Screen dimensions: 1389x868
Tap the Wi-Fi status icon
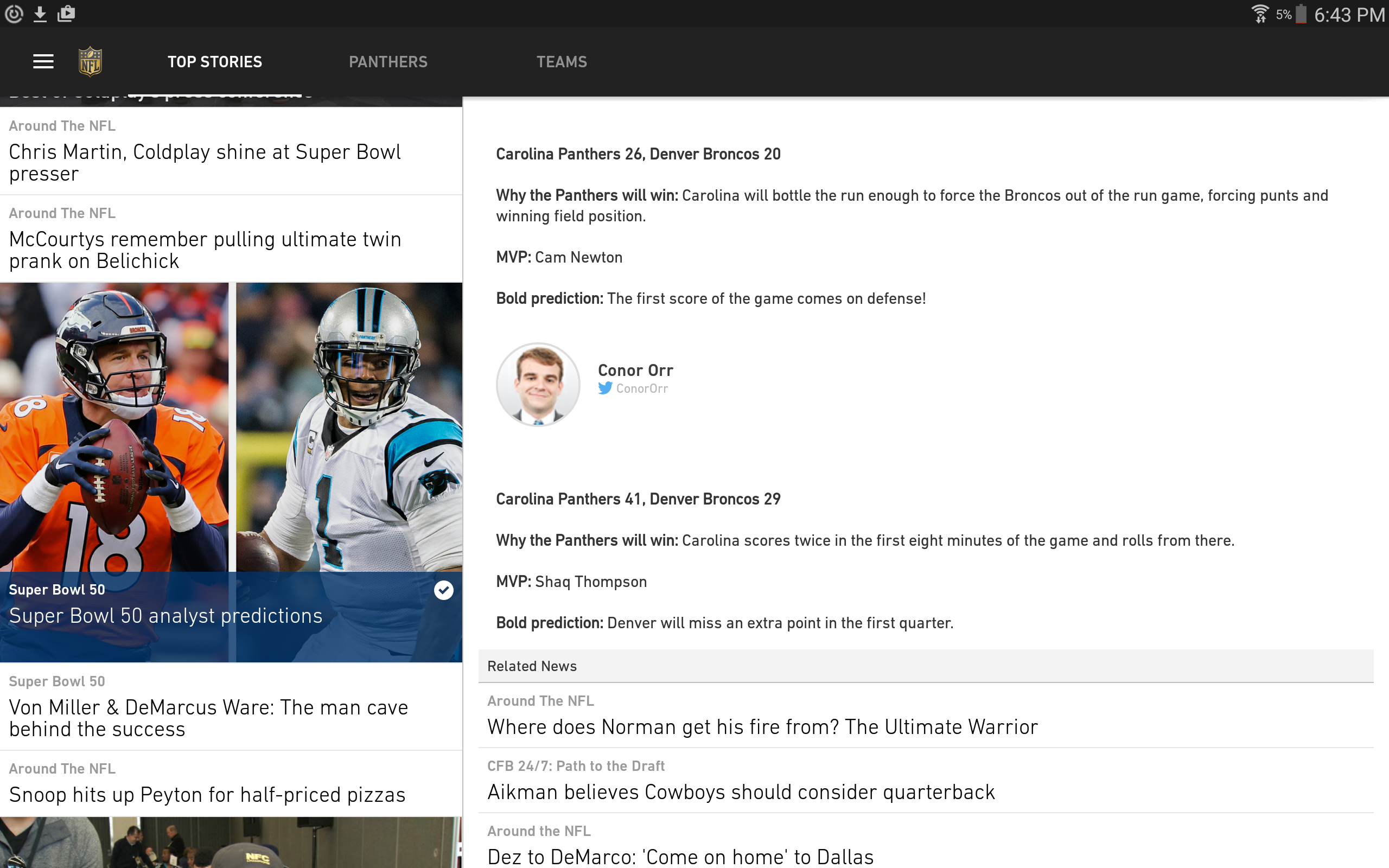point(1260,14)
